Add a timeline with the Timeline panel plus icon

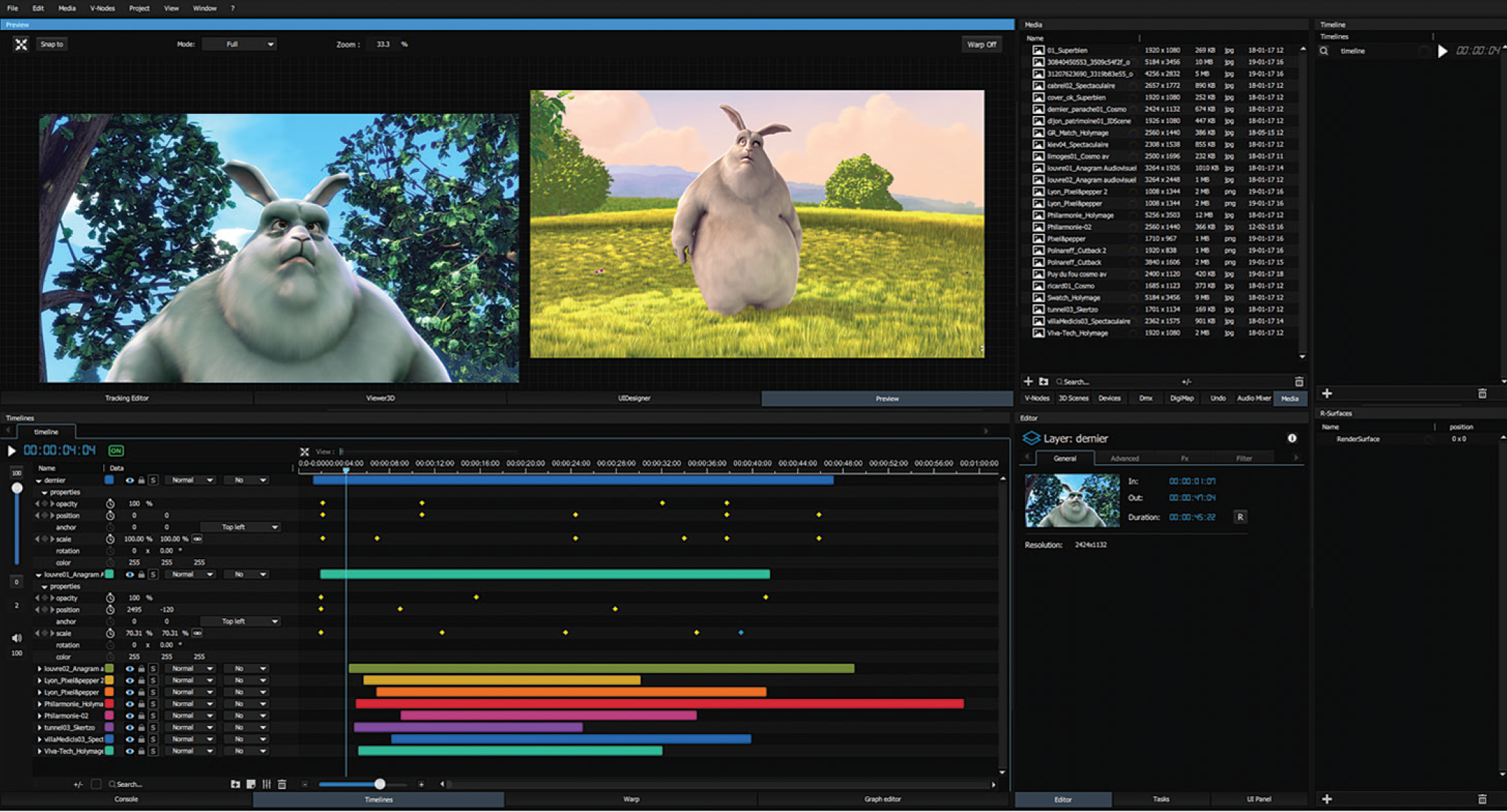(x=1327, y=393)
